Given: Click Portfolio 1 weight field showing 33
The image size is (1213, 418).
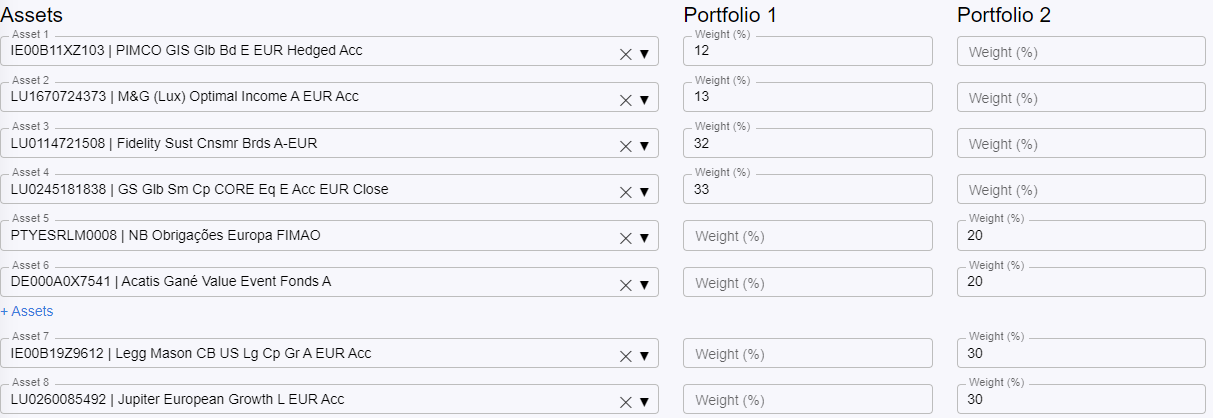Looking at the screenshot, I should (807, 190).
